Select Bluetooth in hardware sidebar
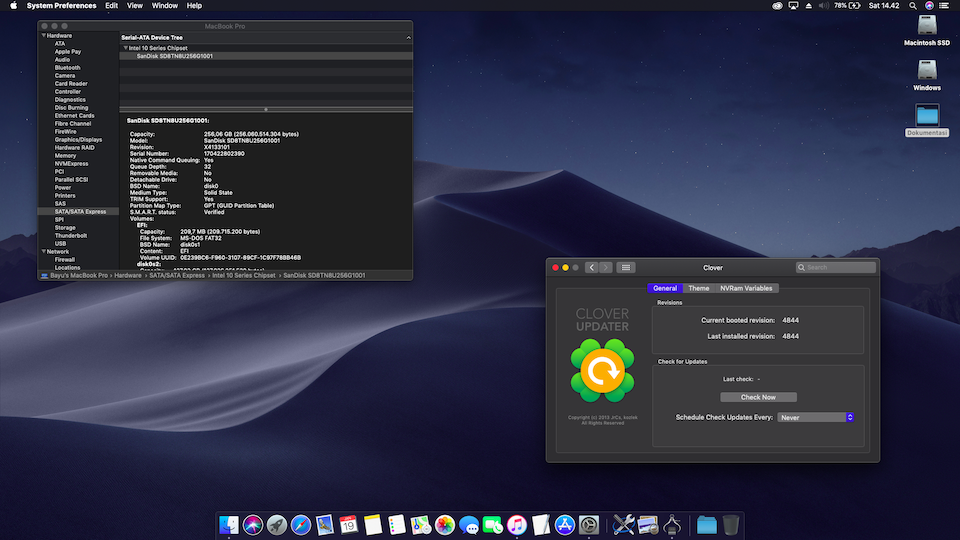This screenshot has height=540, width=960. (x=67, y=67)
